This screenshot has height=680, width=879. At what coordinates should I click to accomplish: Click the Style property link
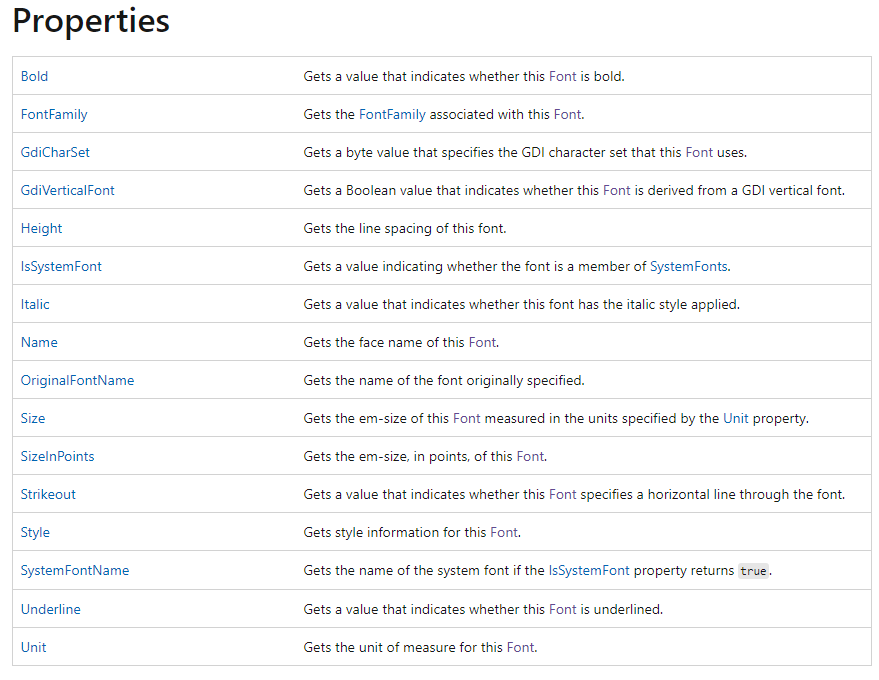coord(35,532)
